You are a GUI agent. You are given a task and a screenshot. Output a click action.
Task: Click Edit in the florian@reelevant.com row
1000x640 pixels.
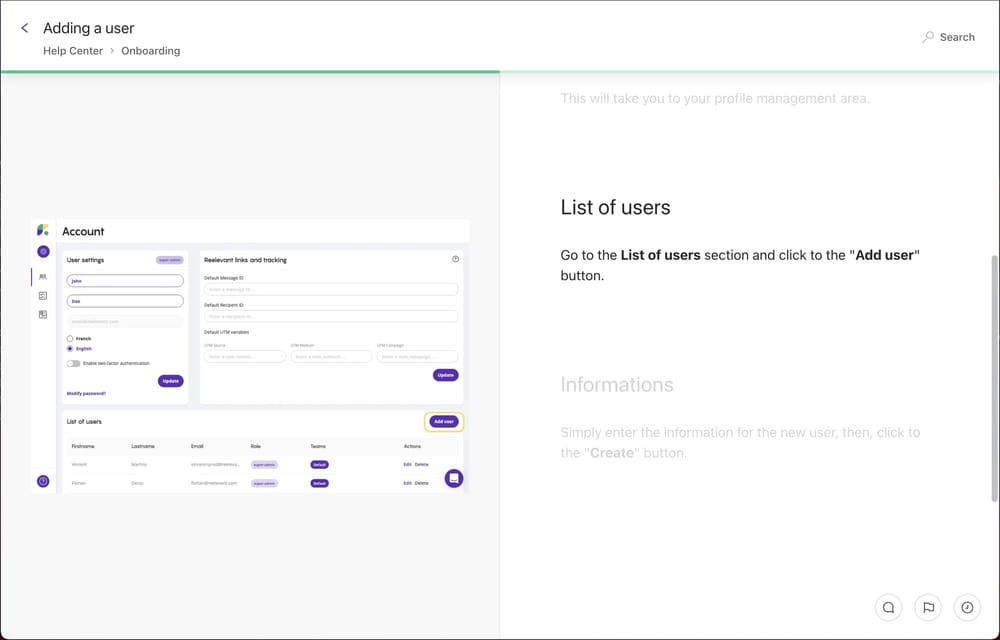point(408,483)
